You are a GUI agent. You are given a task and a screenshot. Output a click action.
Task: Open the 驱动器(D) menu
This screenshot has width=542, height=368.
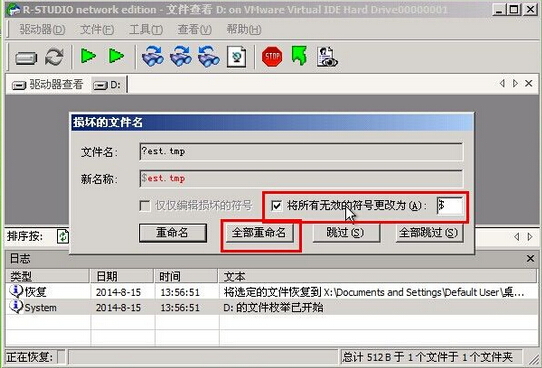(42, 29)
